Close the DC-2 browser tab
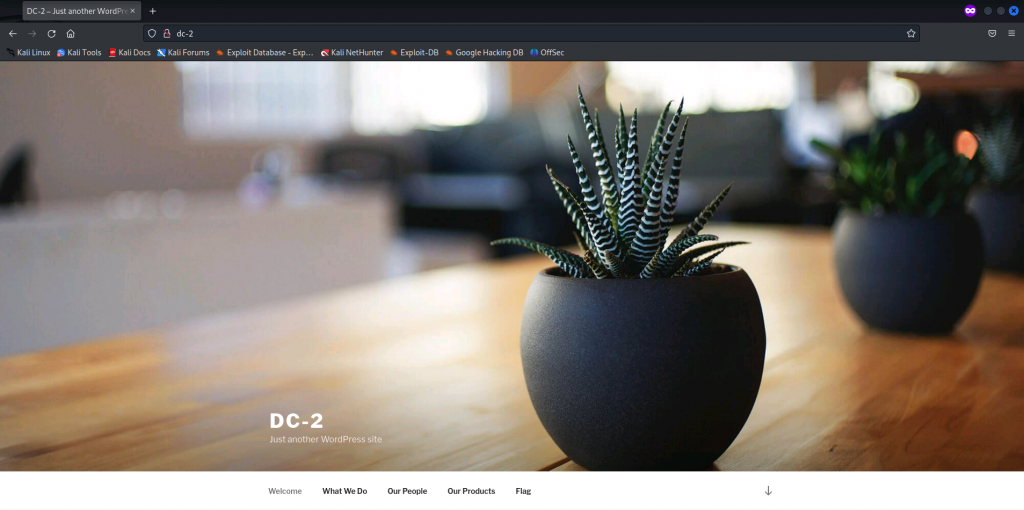 (x=133, y=11)
